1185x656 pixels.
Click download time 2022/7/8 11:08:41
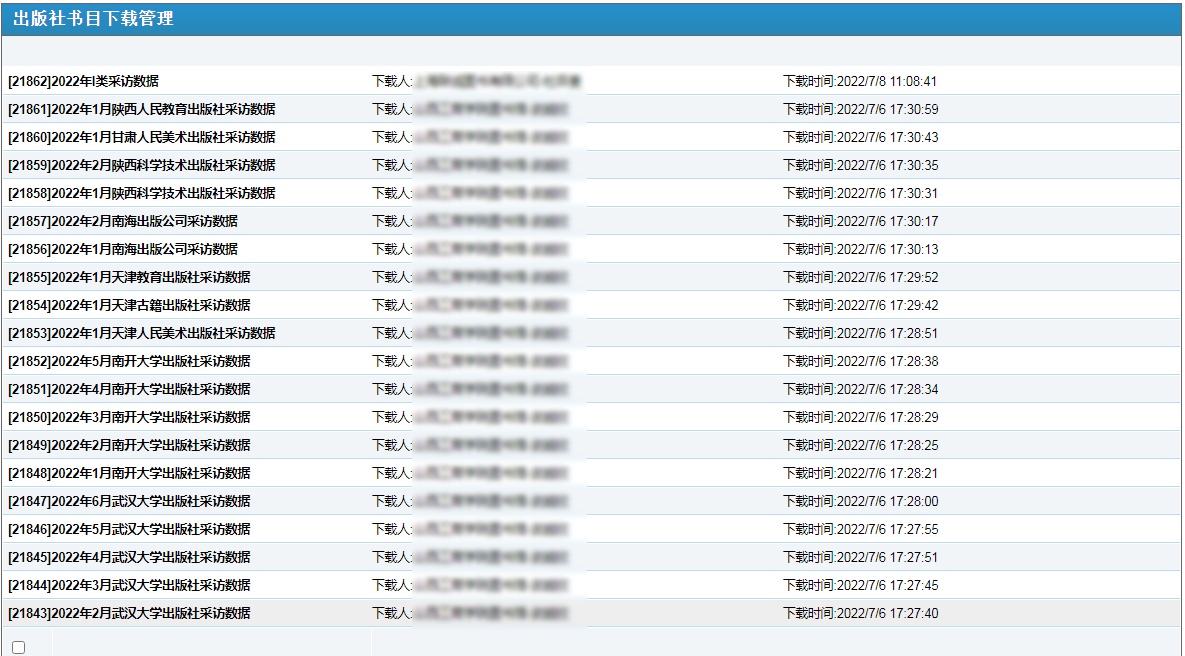click(x=860, y=81)
